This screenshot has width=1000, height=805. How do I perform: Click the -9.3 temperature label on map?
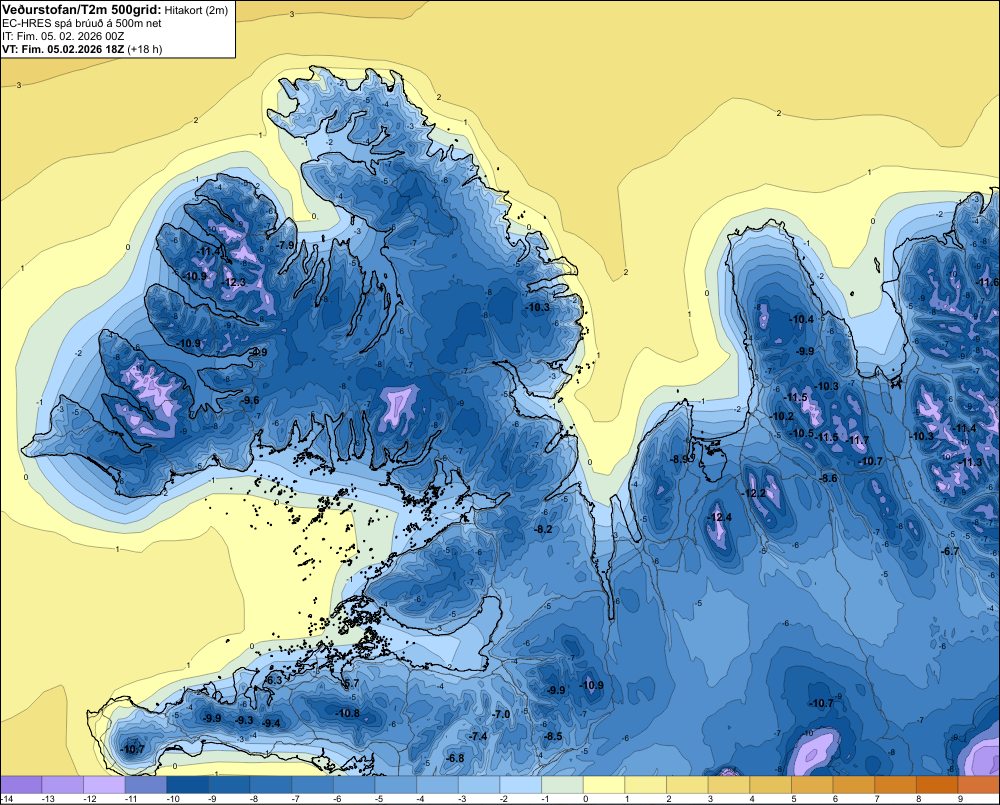245,720
